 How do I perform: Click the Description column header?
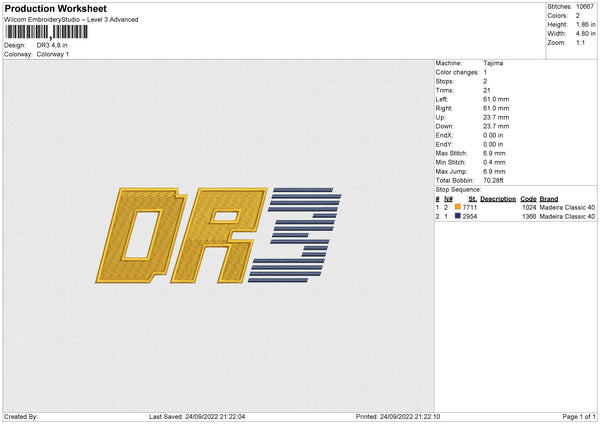(x=498, y=199)
